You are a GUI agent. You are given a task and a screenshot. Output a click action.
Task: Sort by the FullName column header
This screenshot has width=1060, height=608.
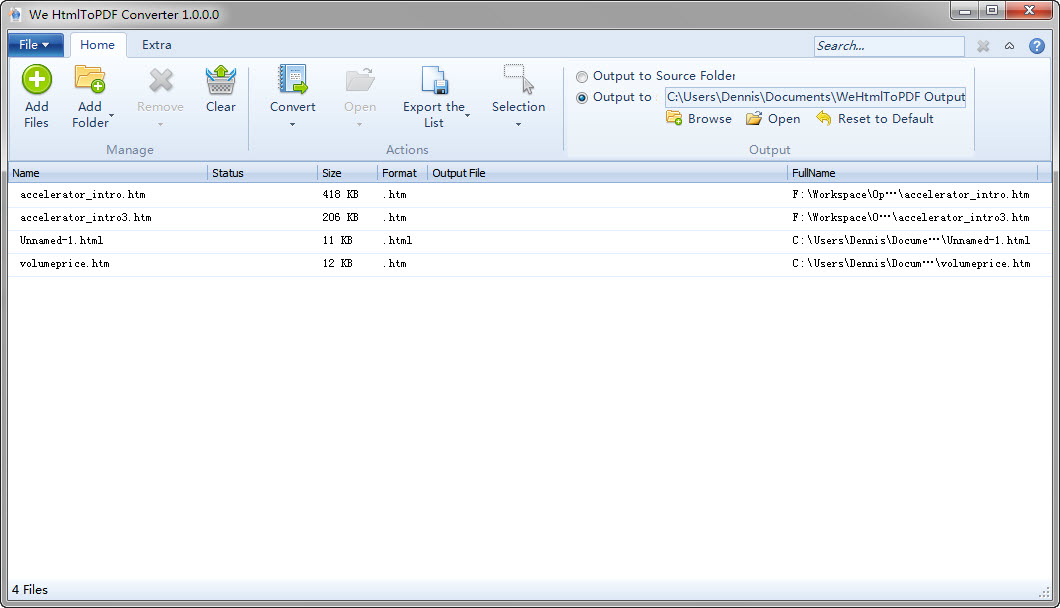click(x=913, y=173)
